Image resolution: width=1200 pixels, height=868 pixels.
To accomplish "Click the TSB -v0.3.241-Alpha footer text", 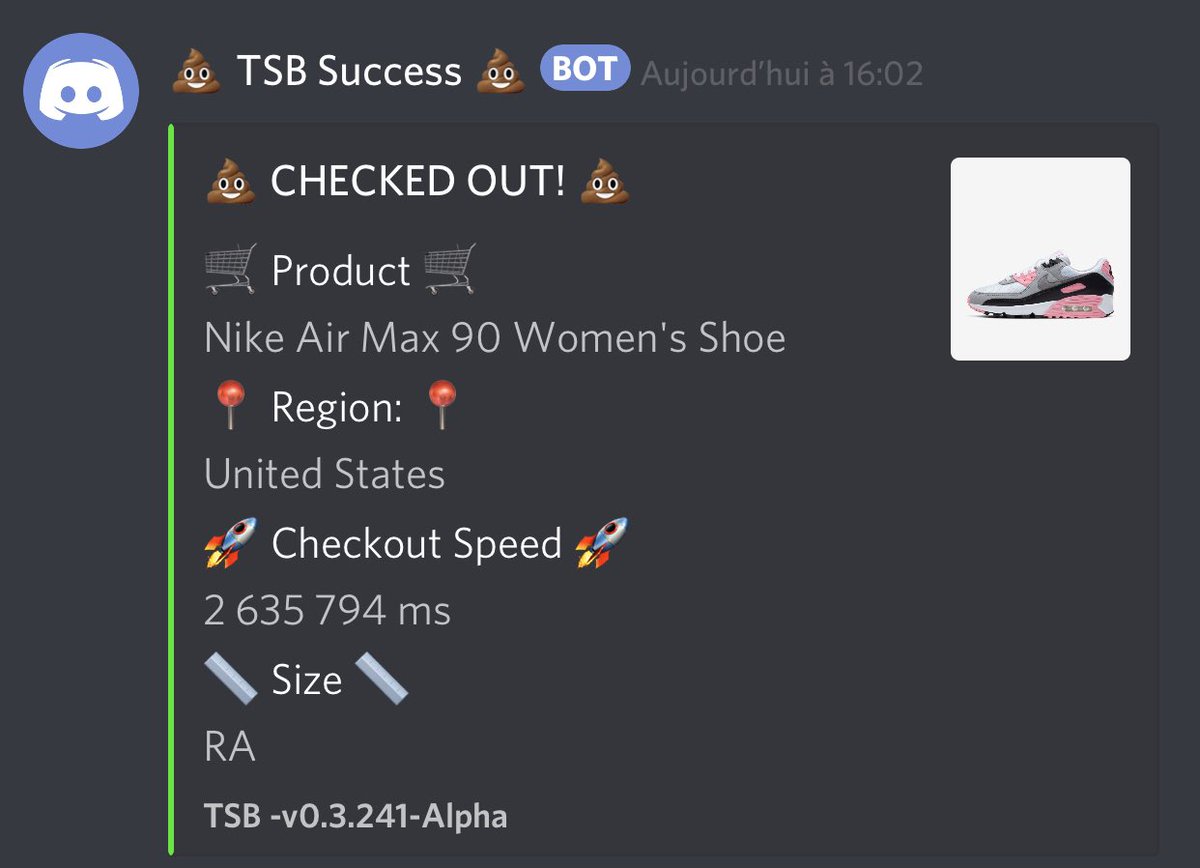I will click(356, 817).
